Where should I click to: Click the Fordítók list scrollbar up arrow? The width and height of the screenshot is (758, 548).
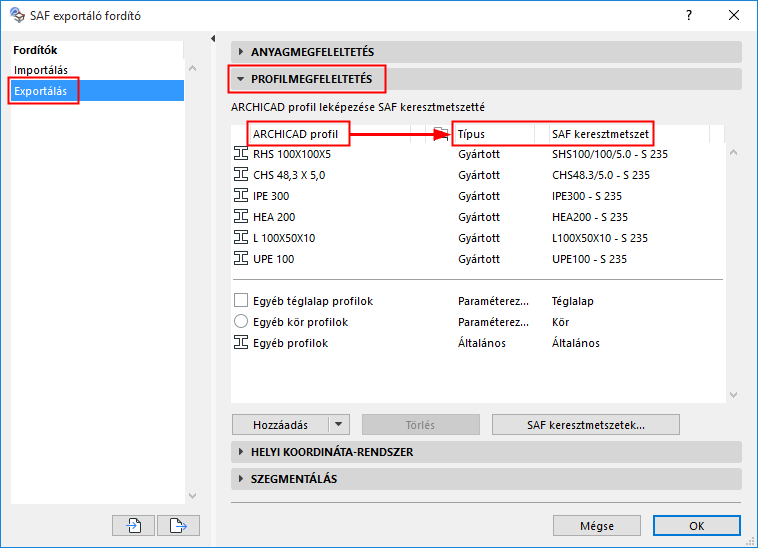click(192, 69)
